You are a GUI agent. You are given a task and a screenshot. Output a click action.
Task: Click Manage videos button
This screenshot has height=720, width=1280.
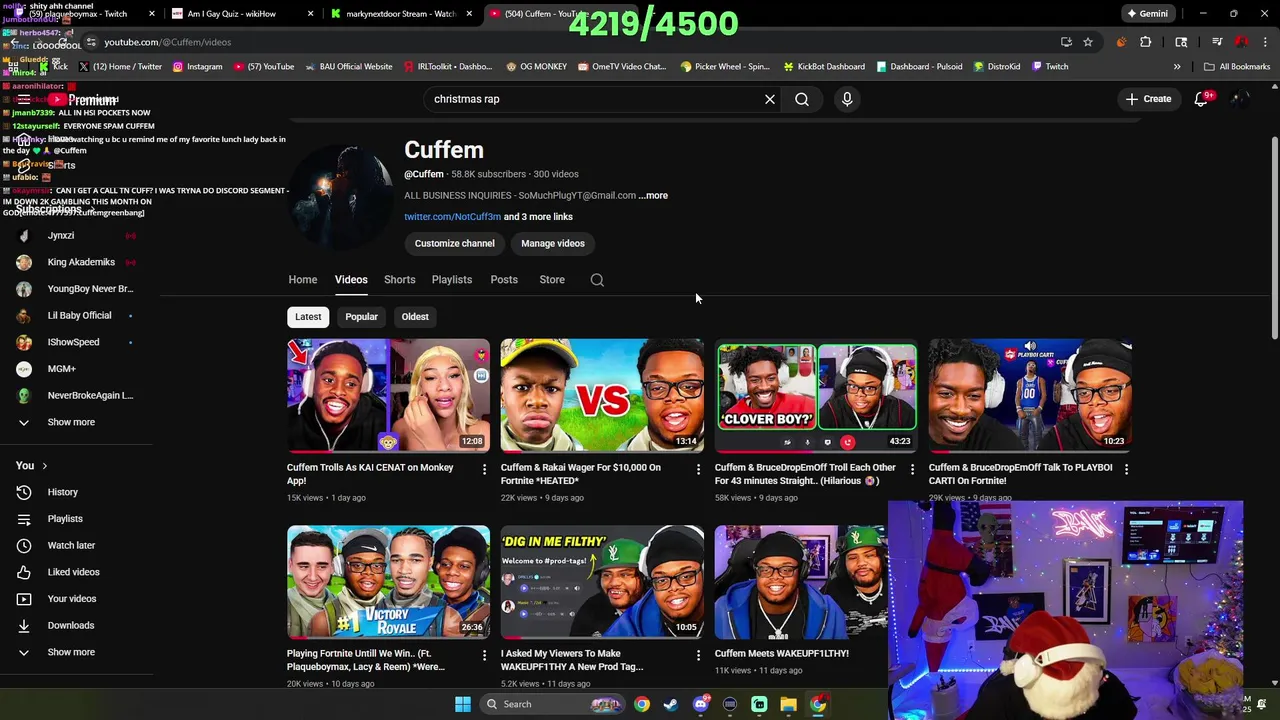pos(553,243)
